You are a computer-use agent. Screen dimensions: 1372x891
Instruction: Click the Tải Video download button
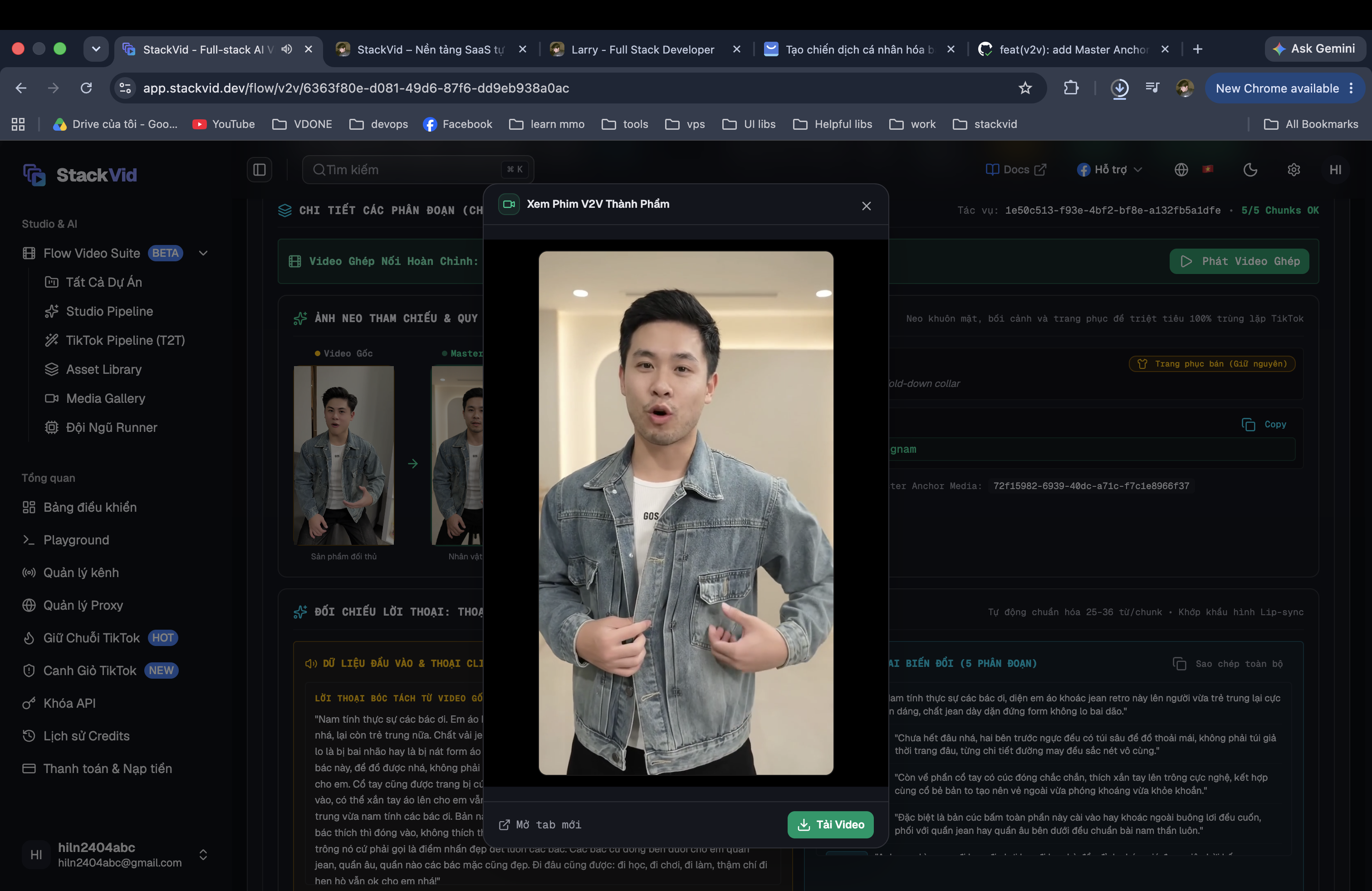830,824
